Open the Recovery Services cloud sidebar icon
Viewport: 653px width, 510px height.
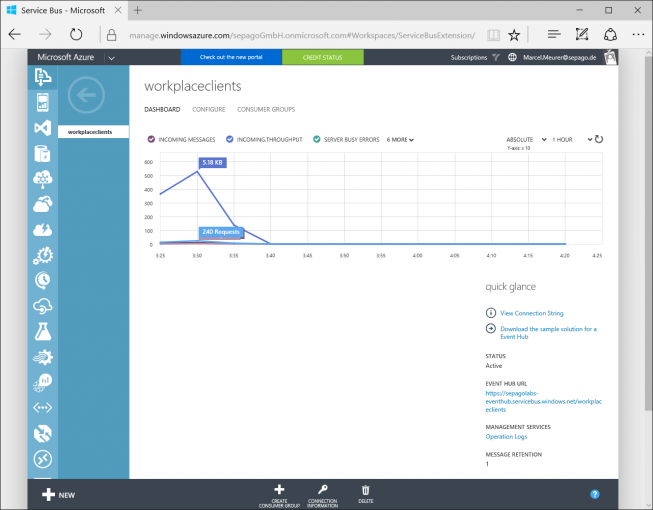(42, 306)
